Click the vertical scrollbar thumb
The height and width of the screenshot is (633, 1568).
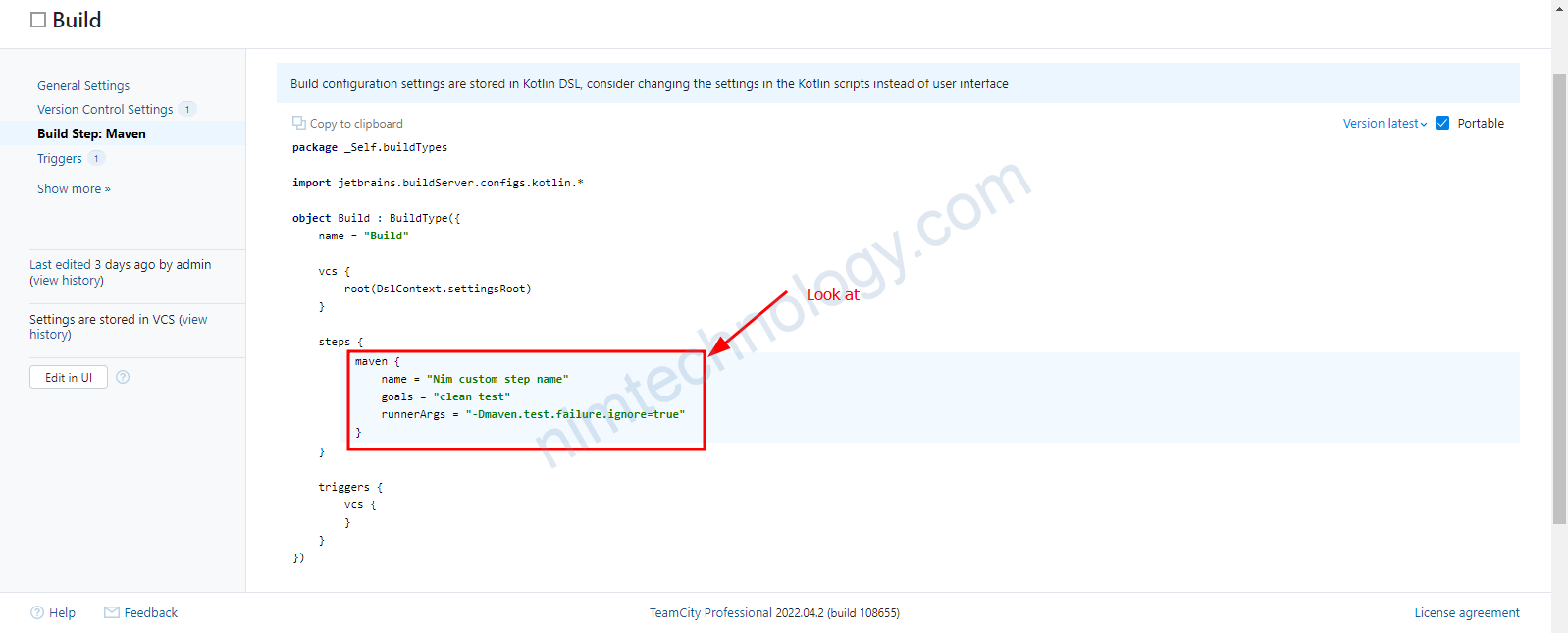click(1559, 298)
